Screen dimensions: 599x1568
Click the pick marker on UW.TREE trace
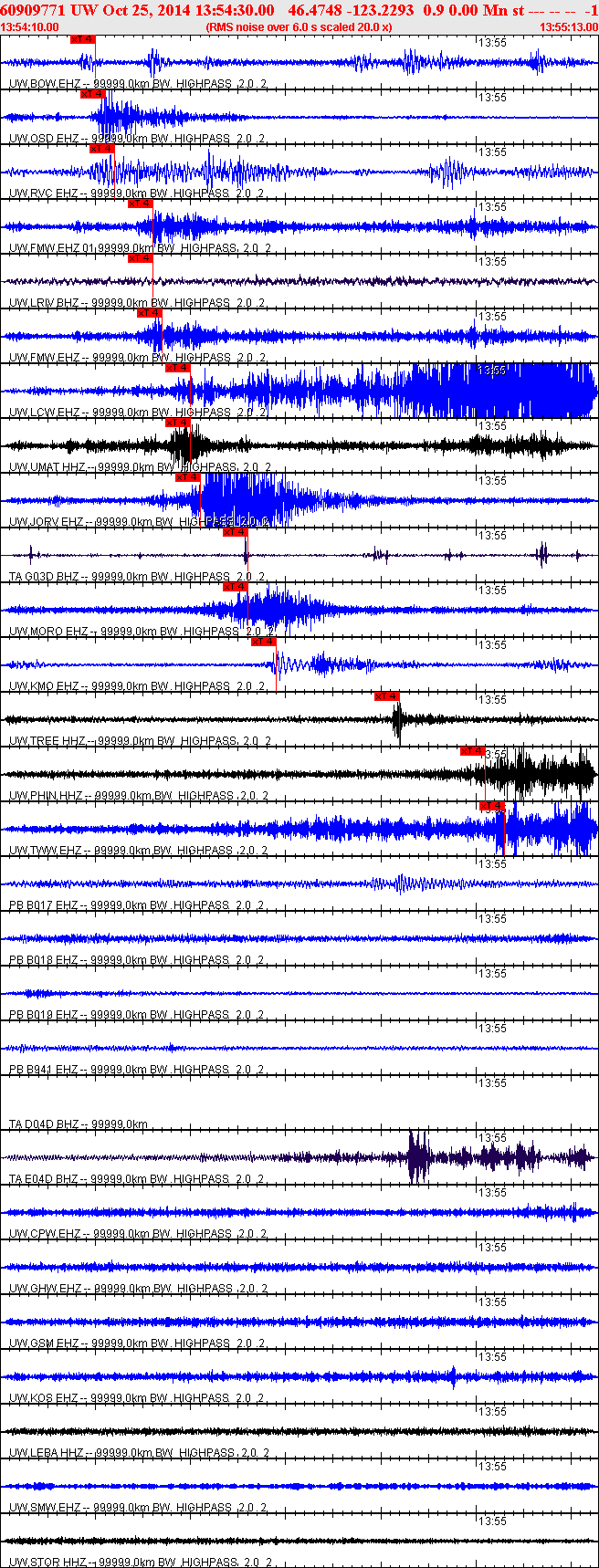point(387,695)
